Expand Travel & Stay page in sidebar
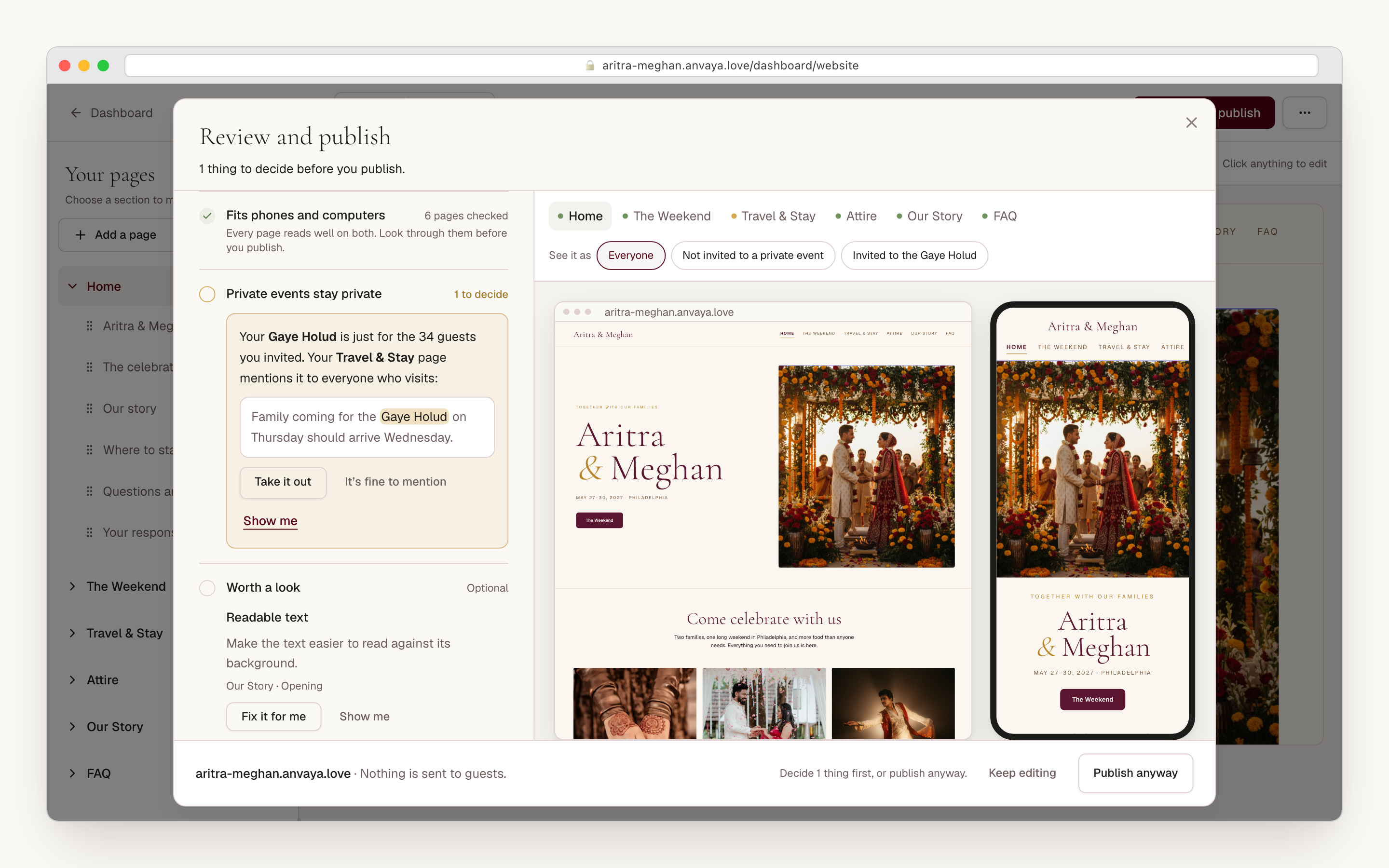Screen dimensions: 1389x868 point(73,633)
